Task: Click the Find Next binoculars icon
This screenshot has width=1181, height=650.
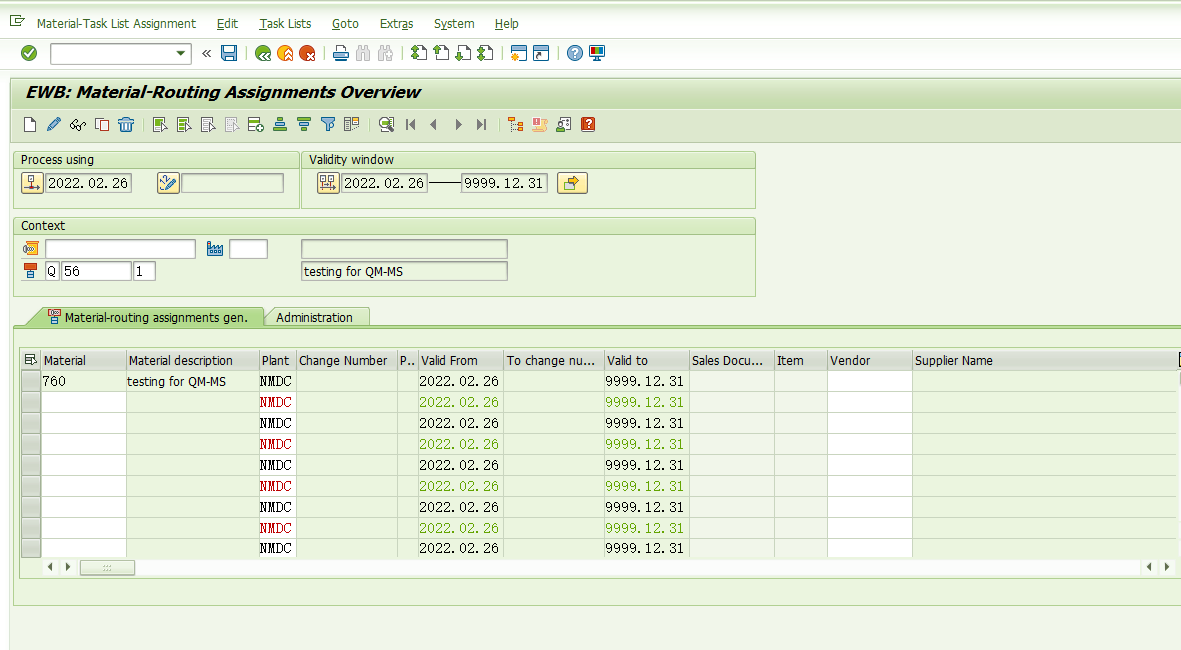Action: pos(386,53)
